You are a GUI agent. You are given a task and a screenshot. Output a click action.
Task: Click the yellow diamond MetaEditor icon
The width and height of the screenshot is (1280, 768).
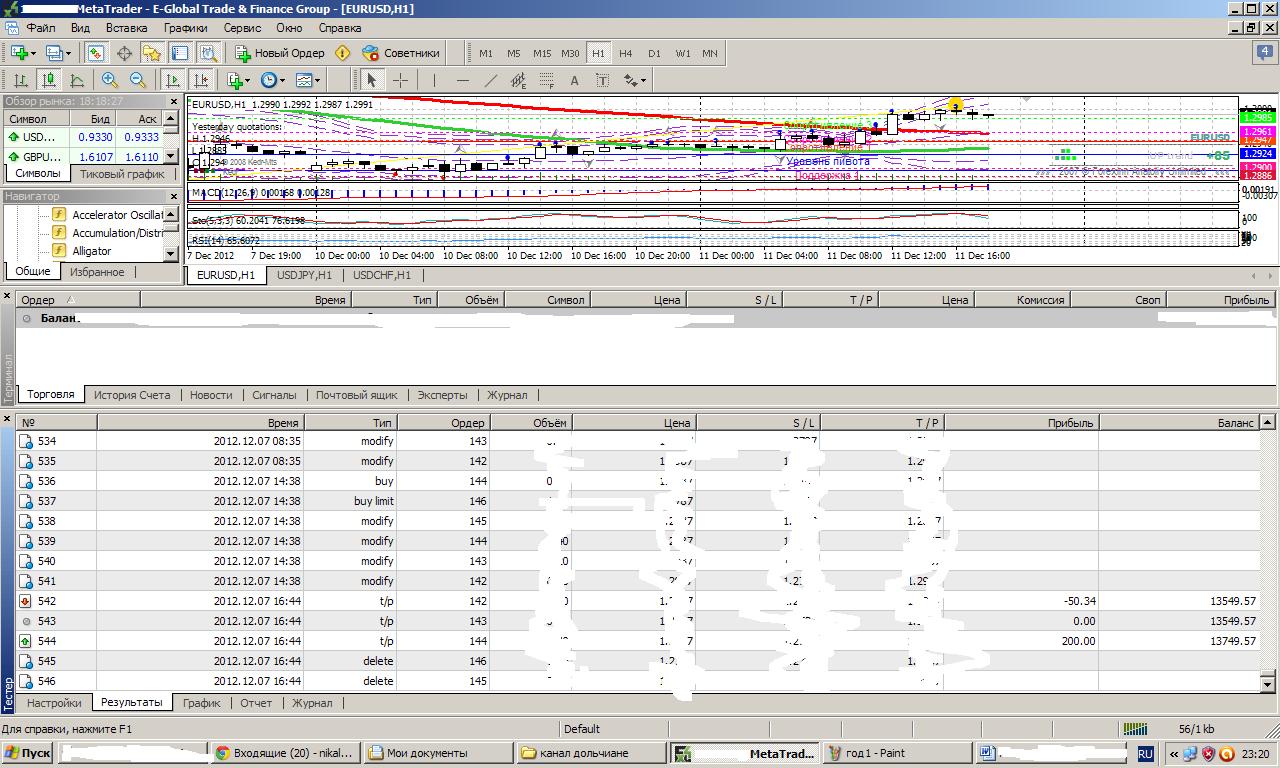click(x=343, y=53)
